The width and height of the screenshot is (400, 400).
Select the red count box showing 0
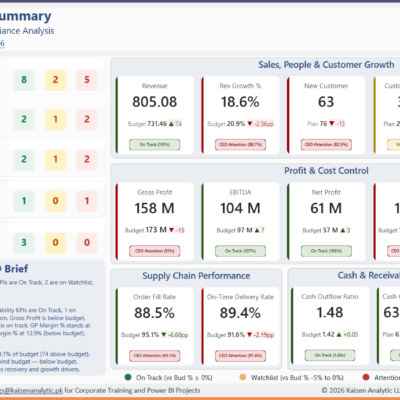pos(87,243)
